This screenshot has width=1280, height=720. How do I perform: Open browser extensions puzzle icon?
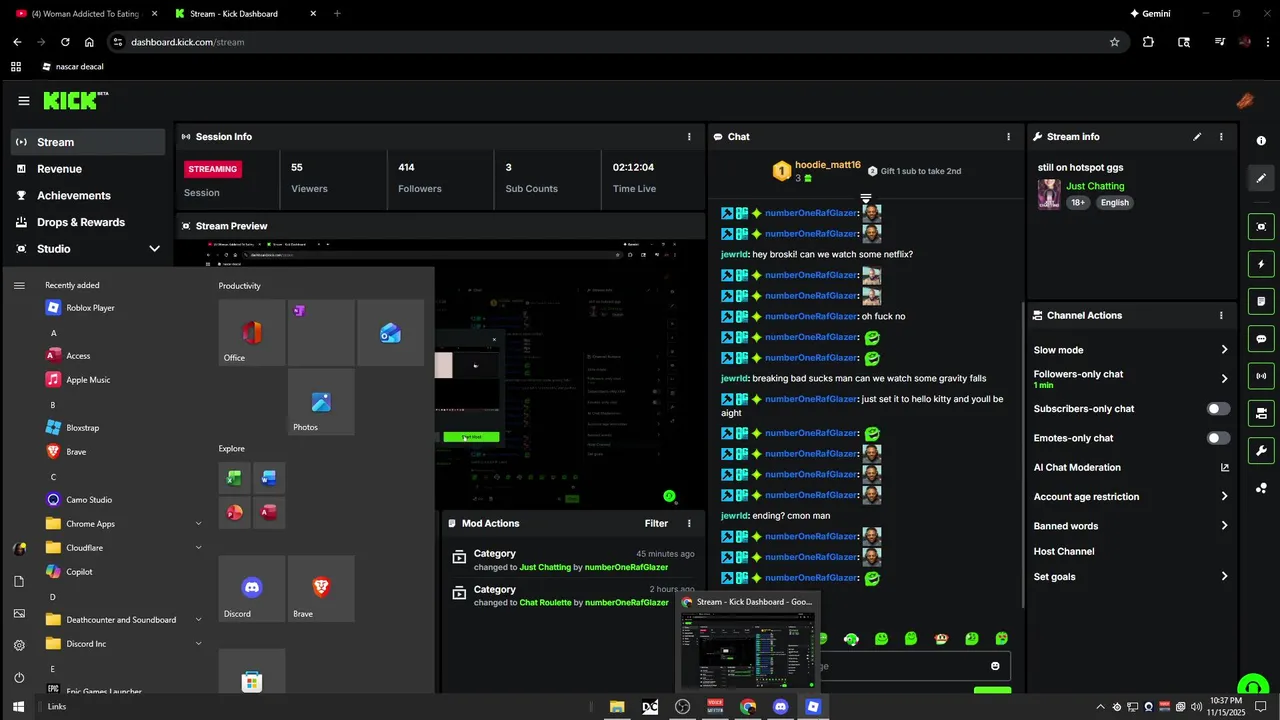(1148, 42)
